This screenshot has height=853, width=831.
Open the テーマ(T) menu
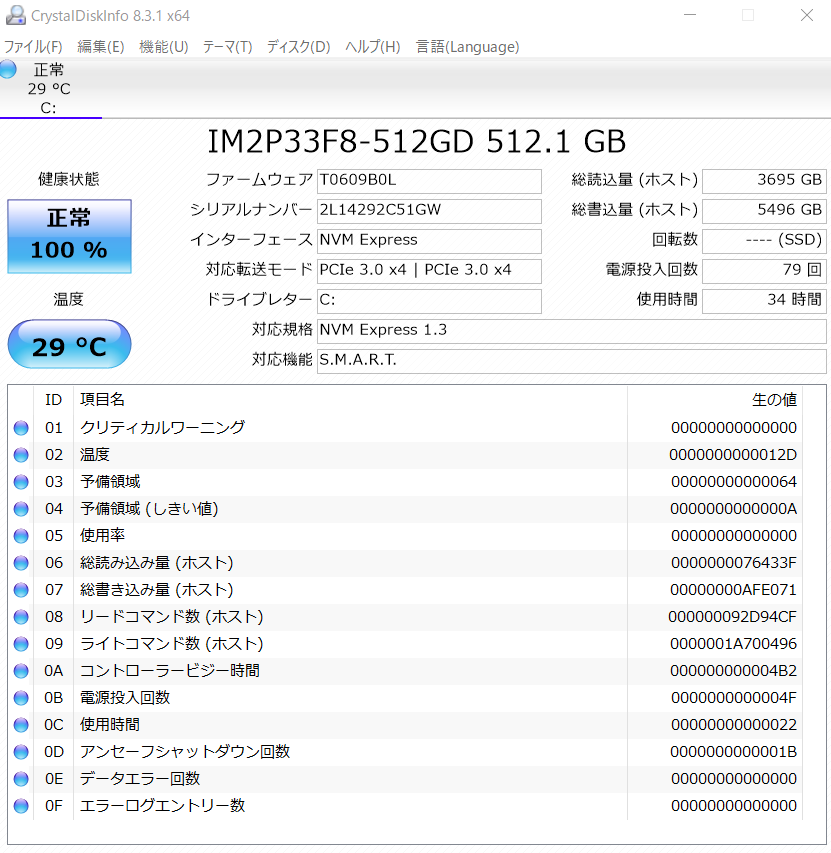pyautogui.click(x=227, y=47)
